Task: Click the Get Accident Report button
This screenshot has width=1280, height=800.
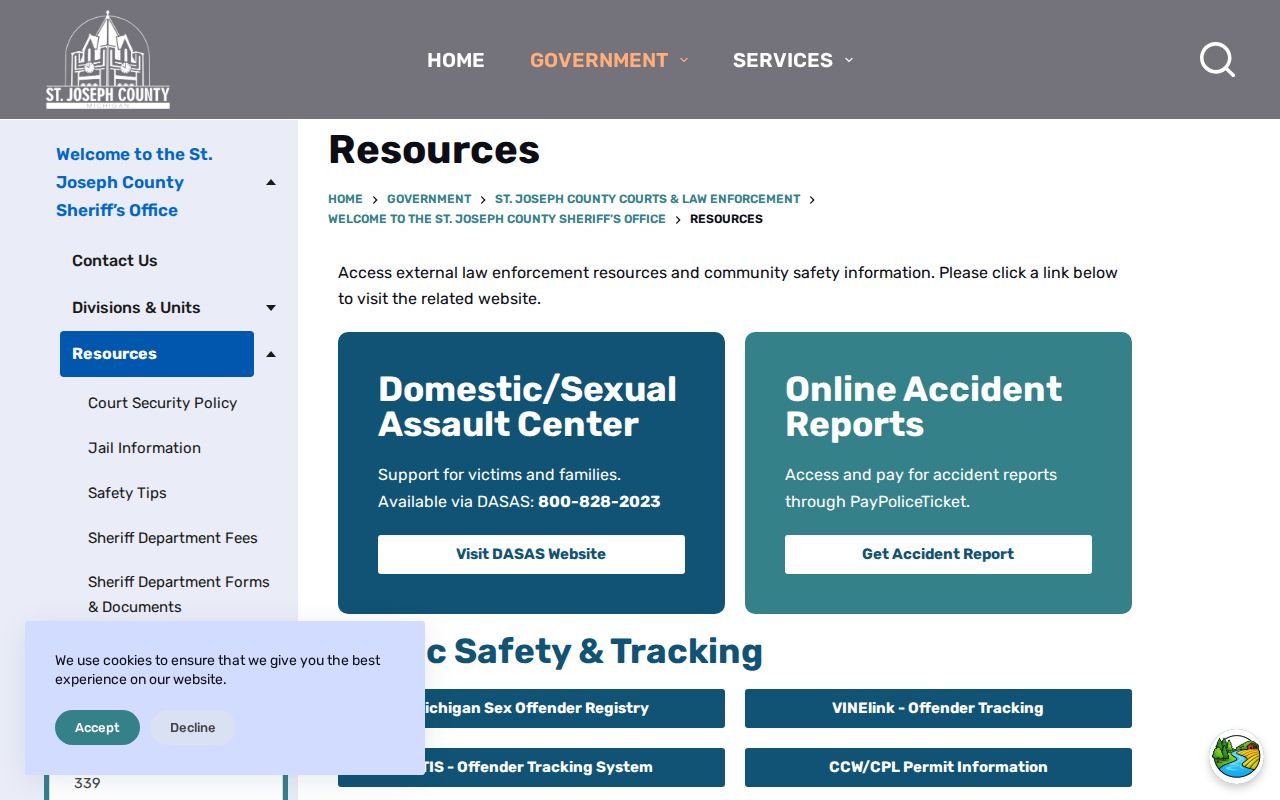Action: (938, 554)
